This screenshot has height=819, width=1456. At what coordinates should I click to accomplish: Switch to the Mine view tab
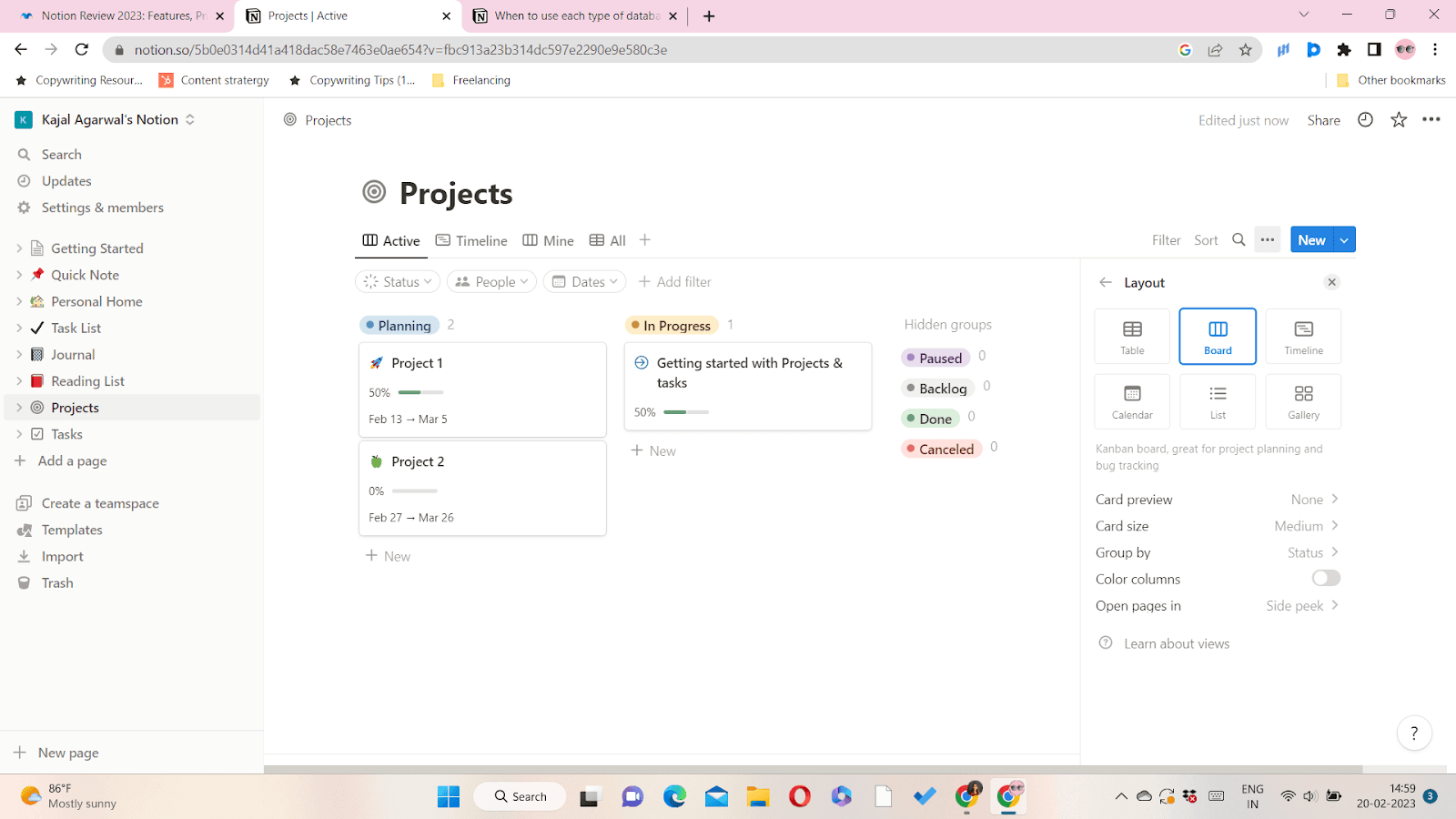[x=548, y=241]
